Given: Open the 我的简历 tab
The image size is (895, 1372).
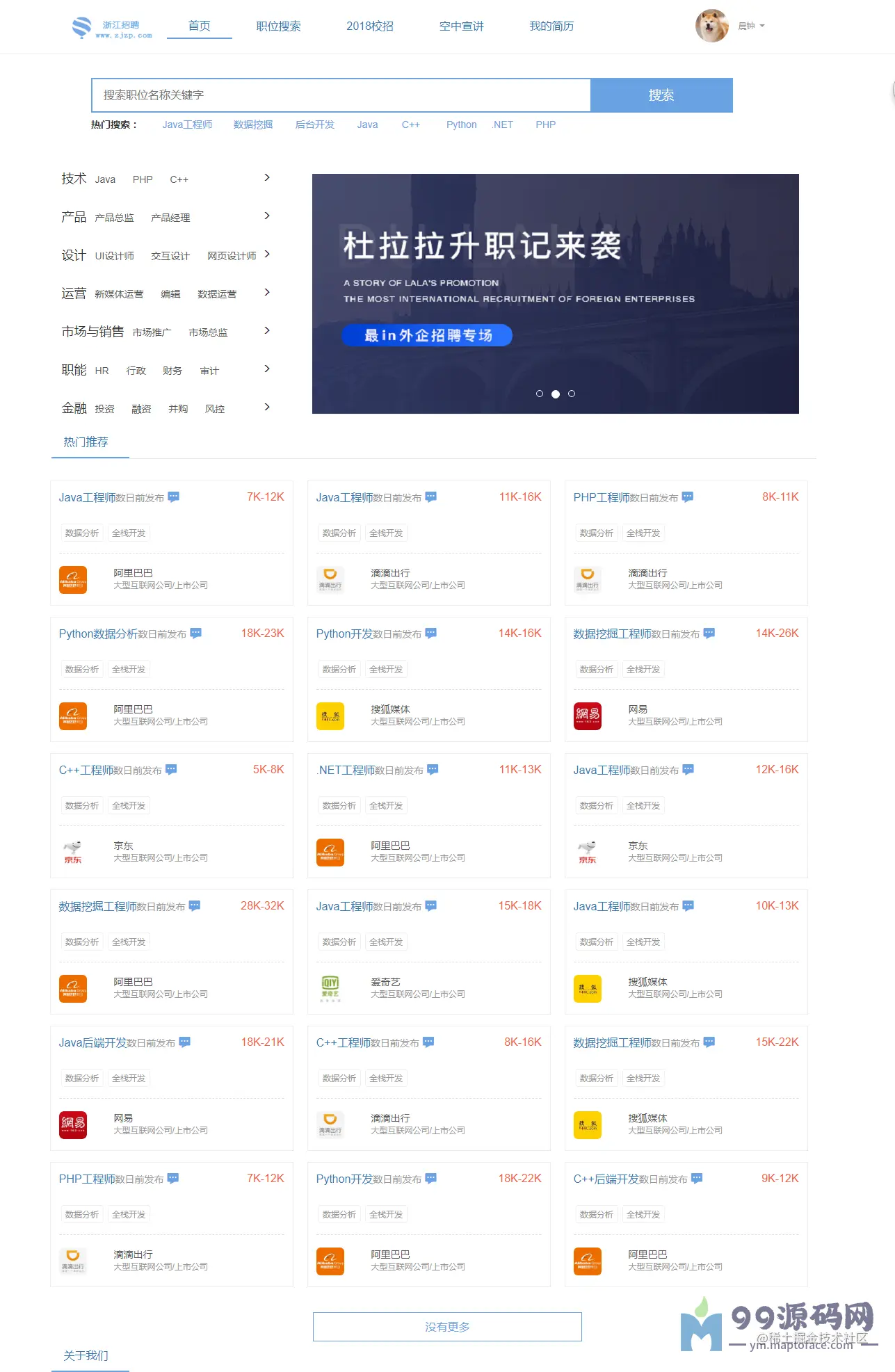Looking at the screenshot, I should coord(552,26).
